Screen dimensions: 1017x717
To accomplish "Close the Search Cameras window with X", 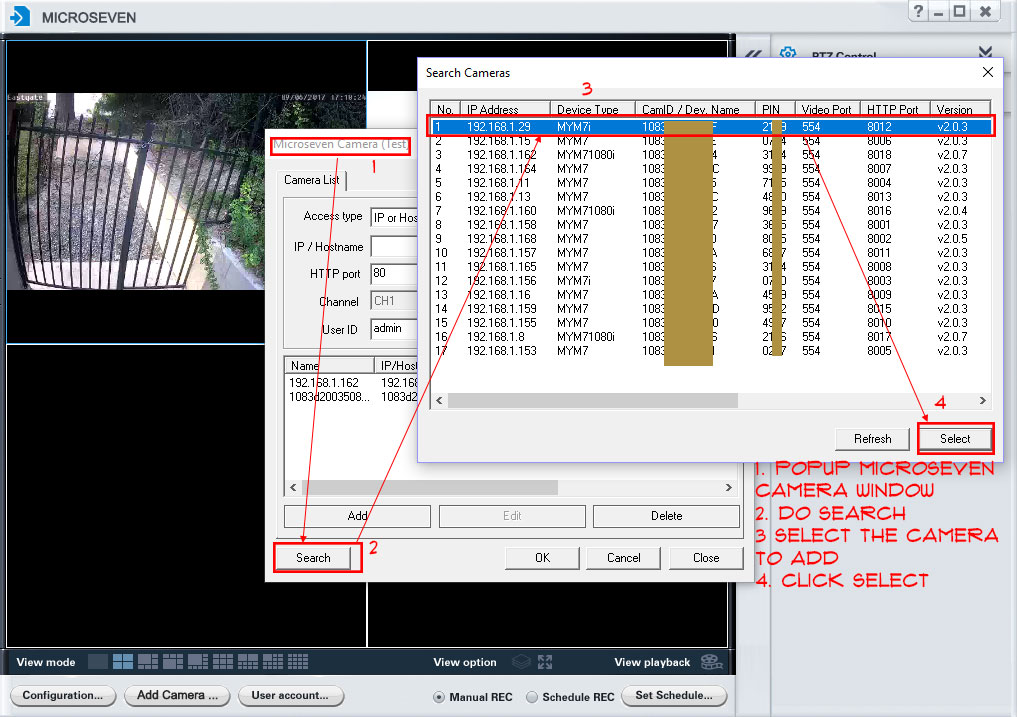I will click(987, 72).
